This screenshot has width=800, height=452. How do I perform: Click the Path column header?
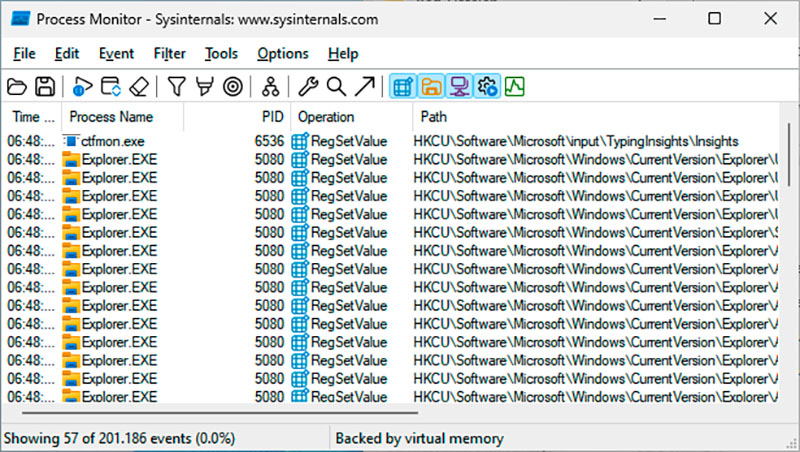[x=596, y=117]
